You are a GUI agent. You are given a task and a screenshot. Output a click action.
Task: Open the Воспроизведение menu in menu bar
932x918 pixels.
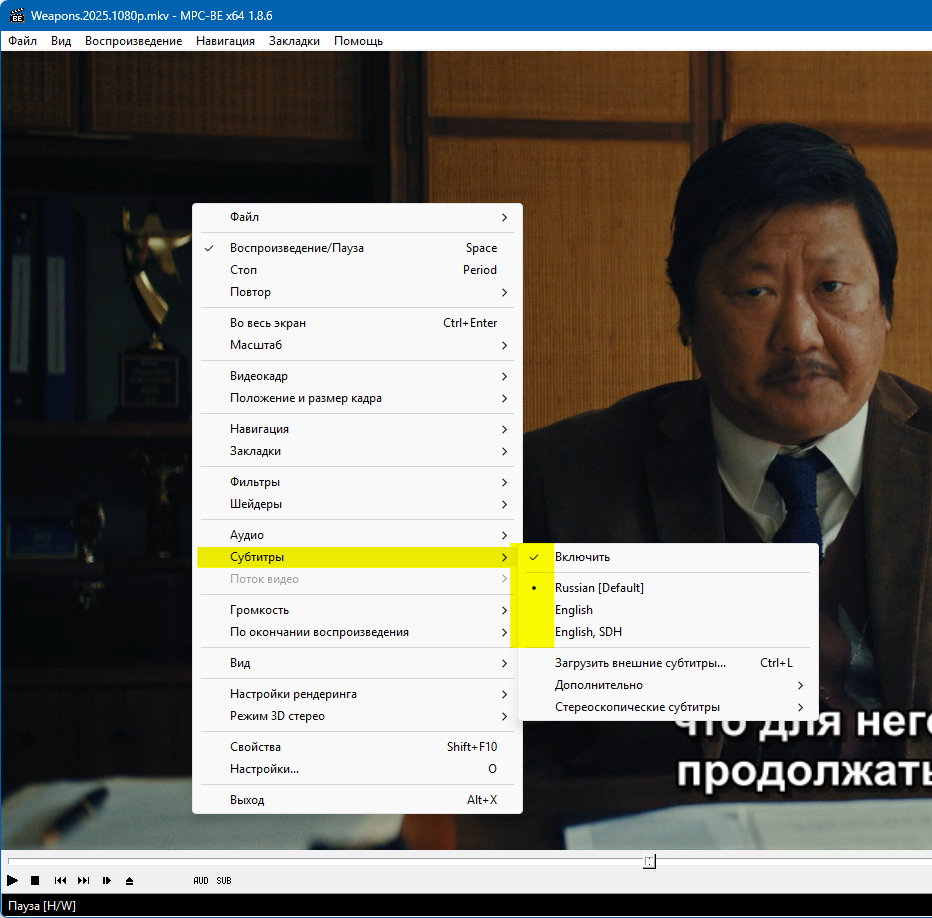133,41
